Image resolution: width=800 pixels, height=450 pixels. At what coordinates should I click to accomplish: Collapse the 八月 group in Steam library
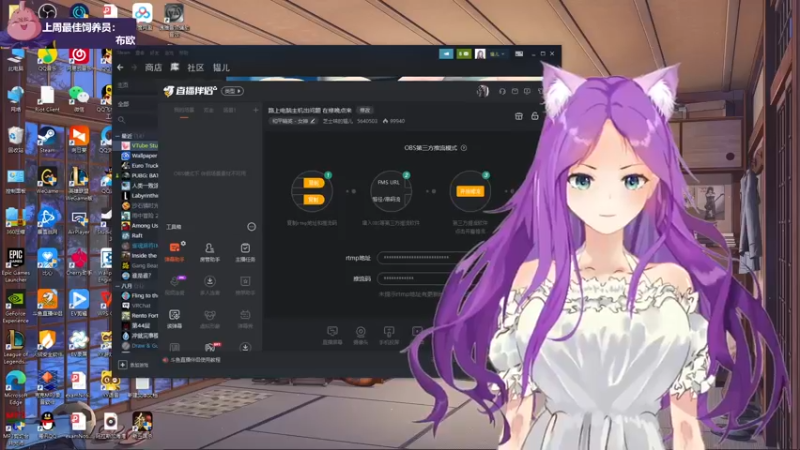point(118,286)
